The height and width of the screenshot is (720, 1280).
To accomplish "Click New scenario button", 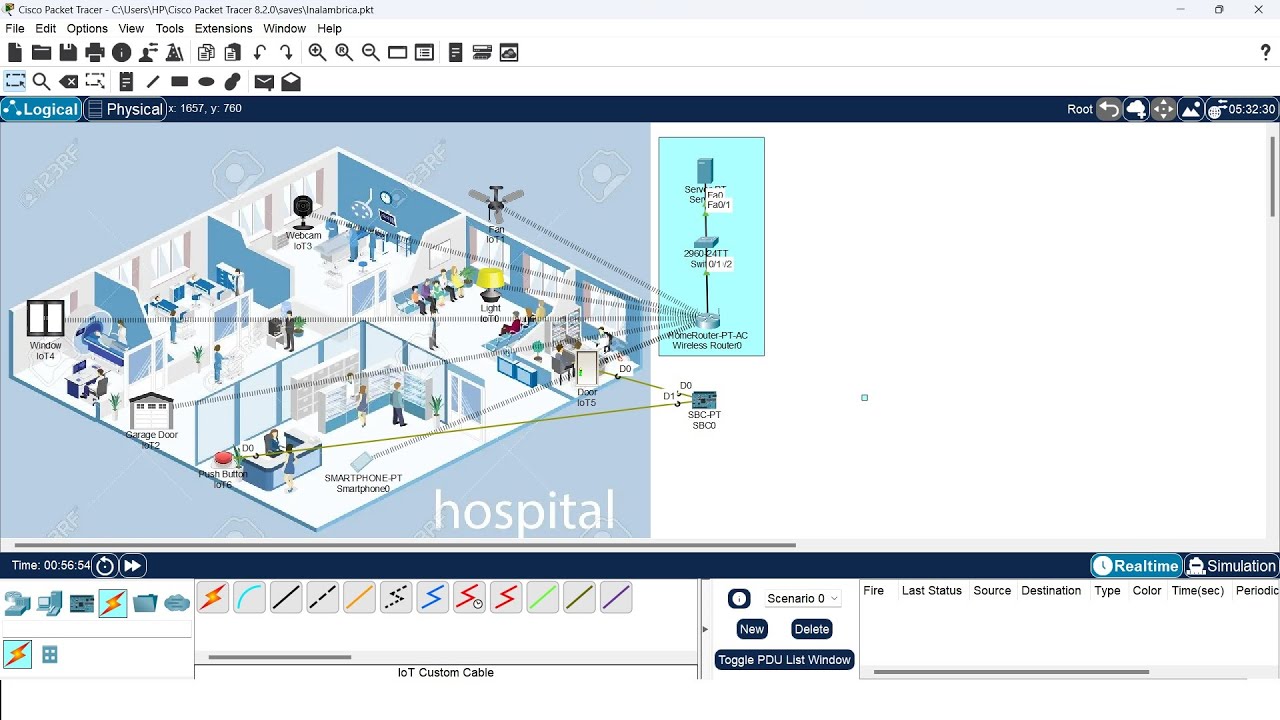I will coord(752,629).
